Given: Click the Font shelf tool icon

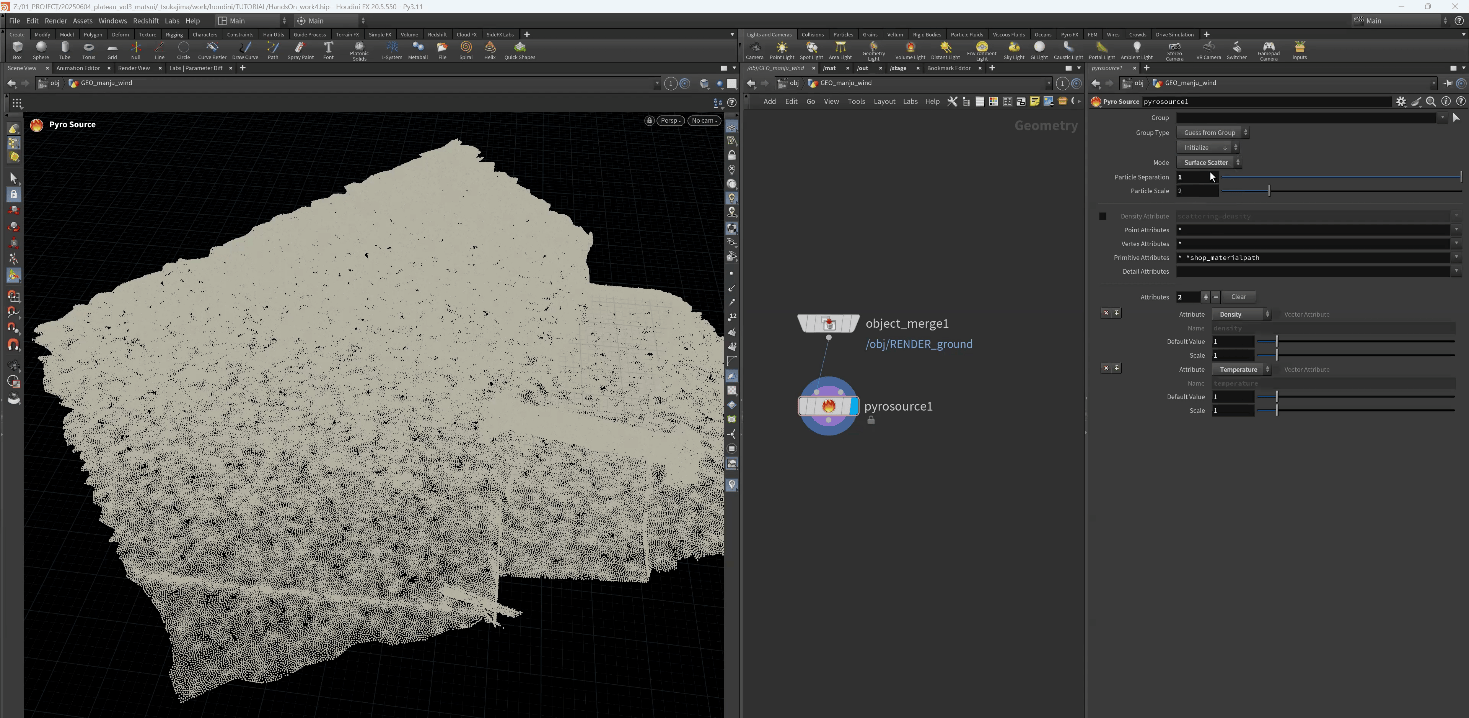Looking at the screenshot, I should pyautogui.click(x=328, y=48).
